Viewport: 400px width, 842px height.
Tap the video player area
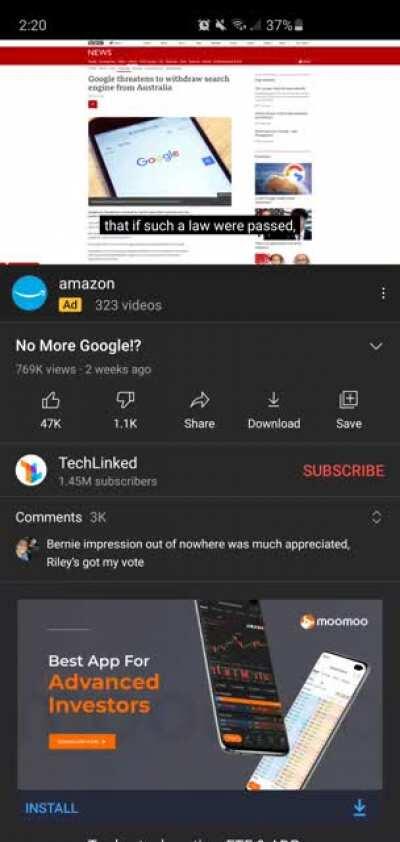[x=200, y=152]
